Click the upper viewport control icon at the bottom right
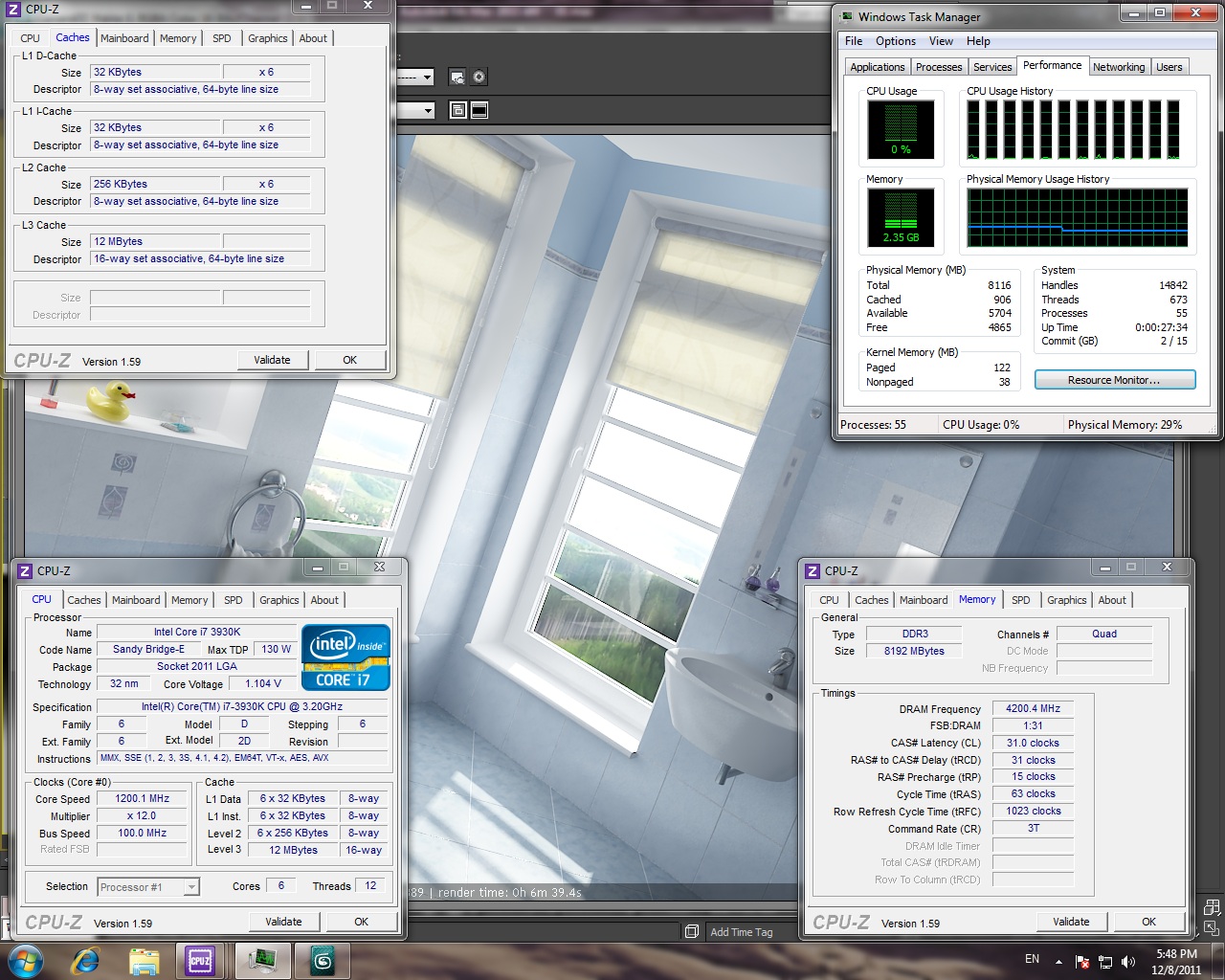Viewport: 1225px width, 980px height. pos(1212,906)
